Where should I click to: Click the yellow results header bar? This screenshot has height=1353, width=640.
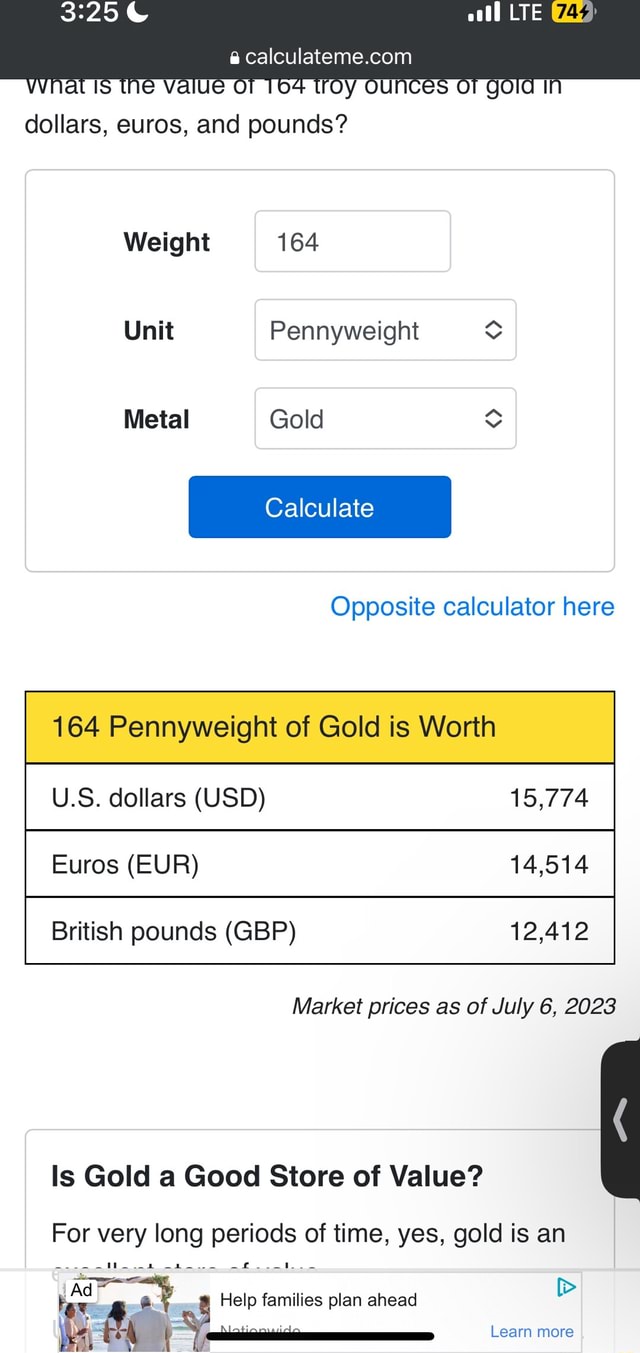pyautogui.click(x=320, y=727)
